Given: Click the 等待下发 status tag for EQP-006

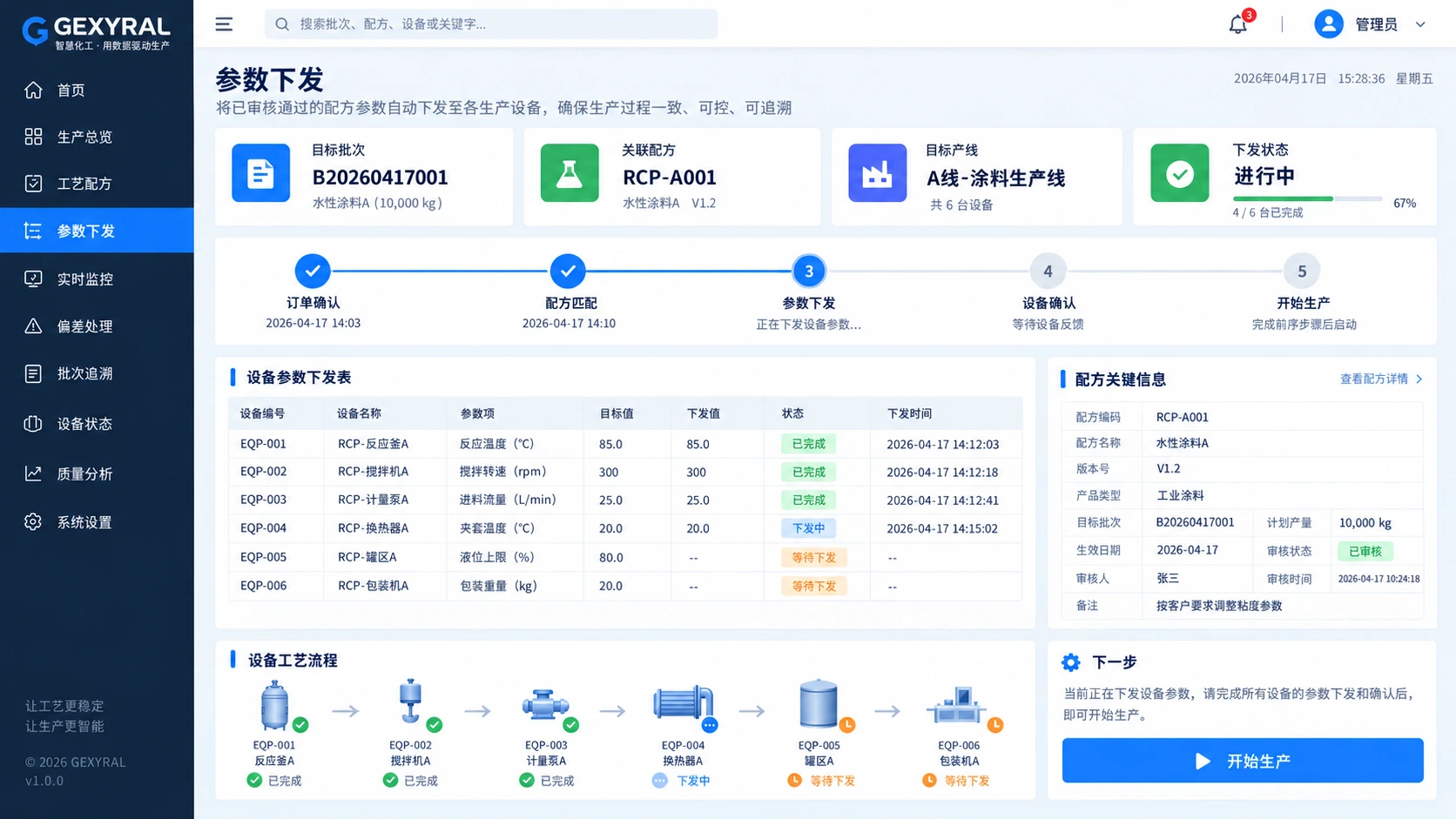Looking at the screenshot, I should 813,586.
